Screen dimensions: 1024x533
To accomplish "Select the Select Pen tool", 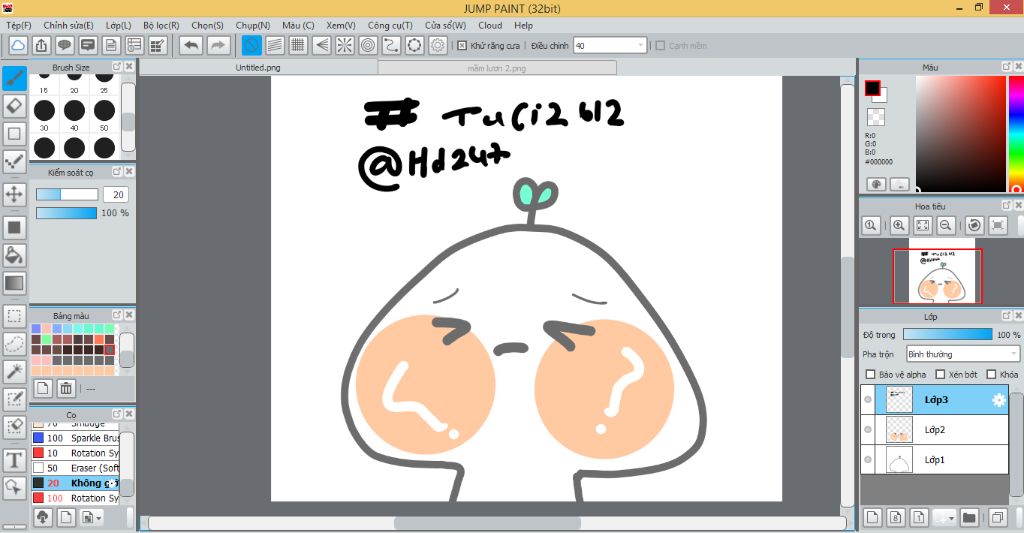I will (x=14, y=399).
